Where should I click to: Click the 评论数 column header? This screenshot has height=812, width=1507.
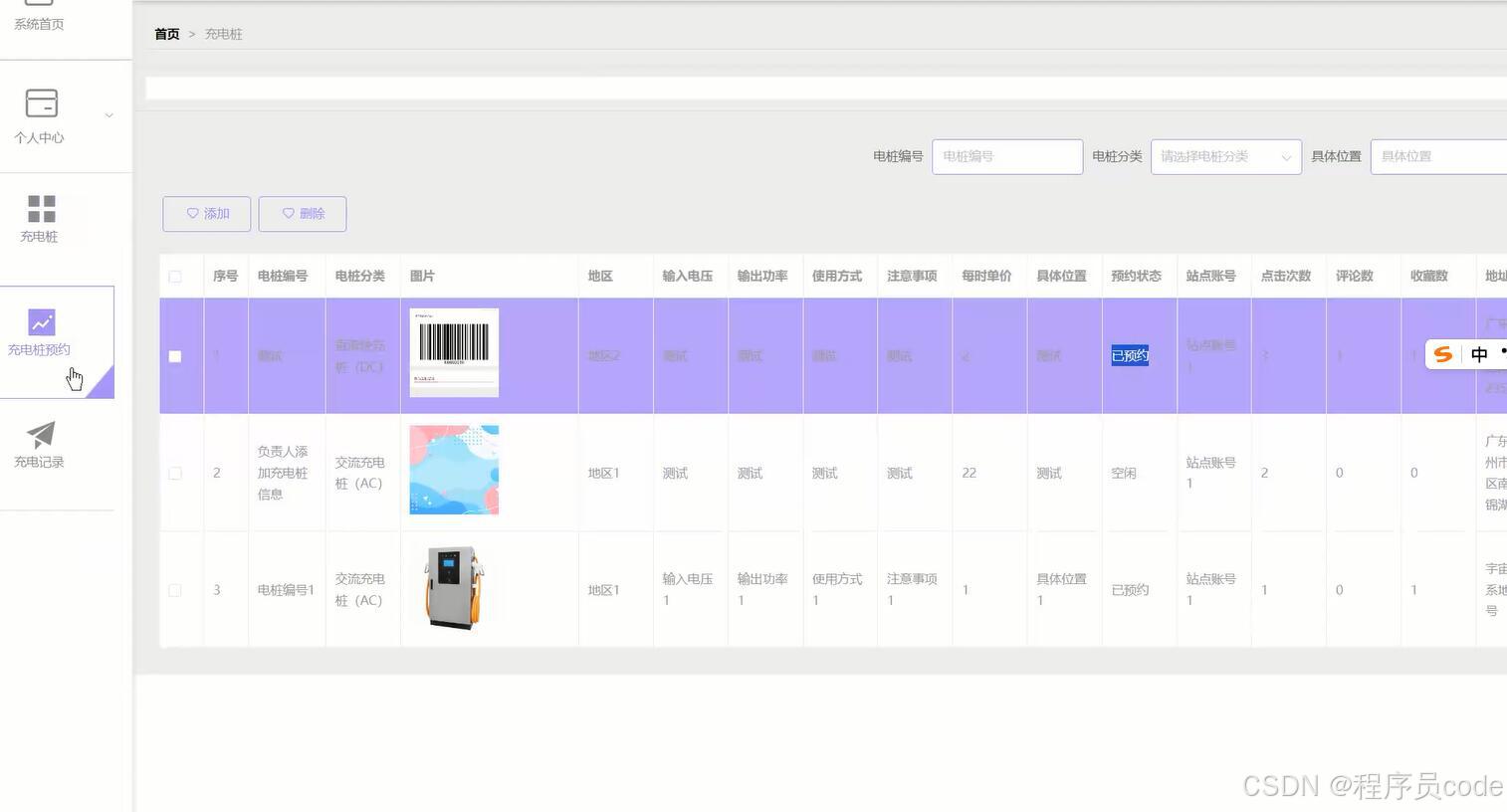click(x=1355, y=276)
